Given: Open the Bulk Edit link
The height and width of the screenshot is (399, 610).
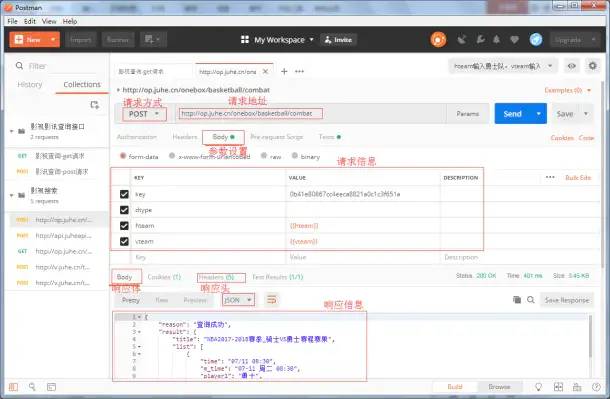Looking at the screenshot, I should [x=578, y=177].
